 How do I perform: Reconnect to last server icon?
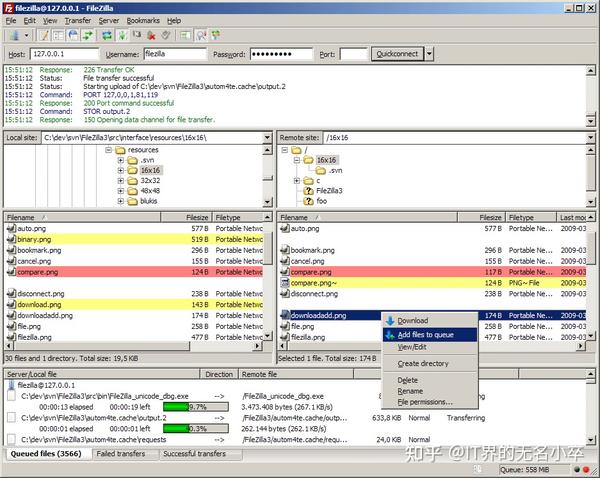[166, 36]
